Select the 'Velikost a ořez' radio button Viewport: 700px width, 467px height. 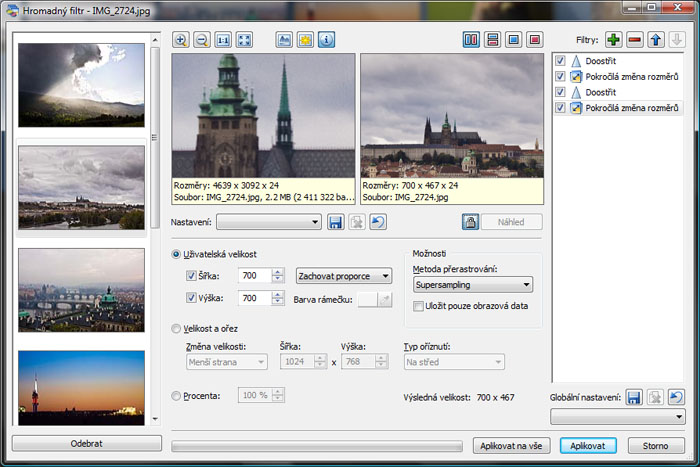(177, 327)
